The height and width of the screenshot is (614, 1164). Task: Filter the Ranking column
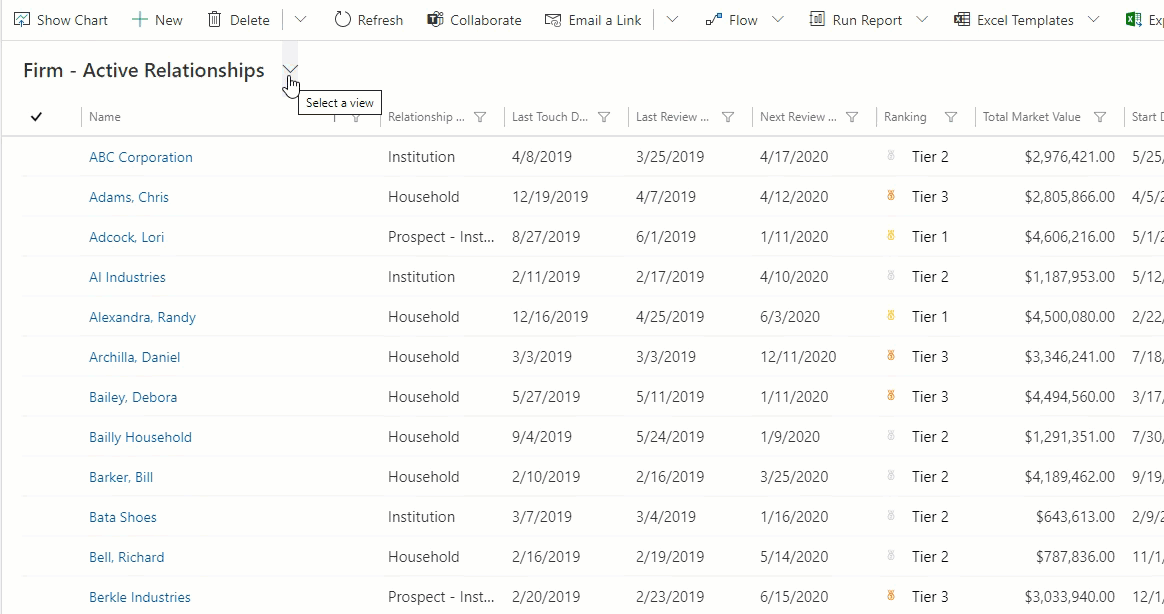point(951,117)
